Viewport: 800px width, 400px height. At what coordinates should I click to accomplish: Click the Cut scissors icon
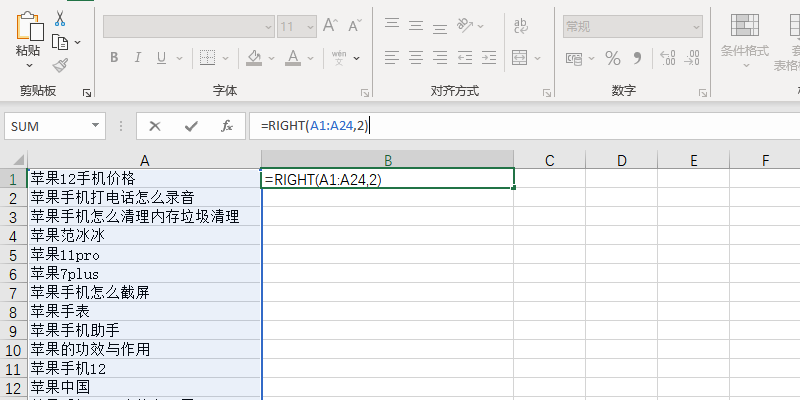[60, 18]
